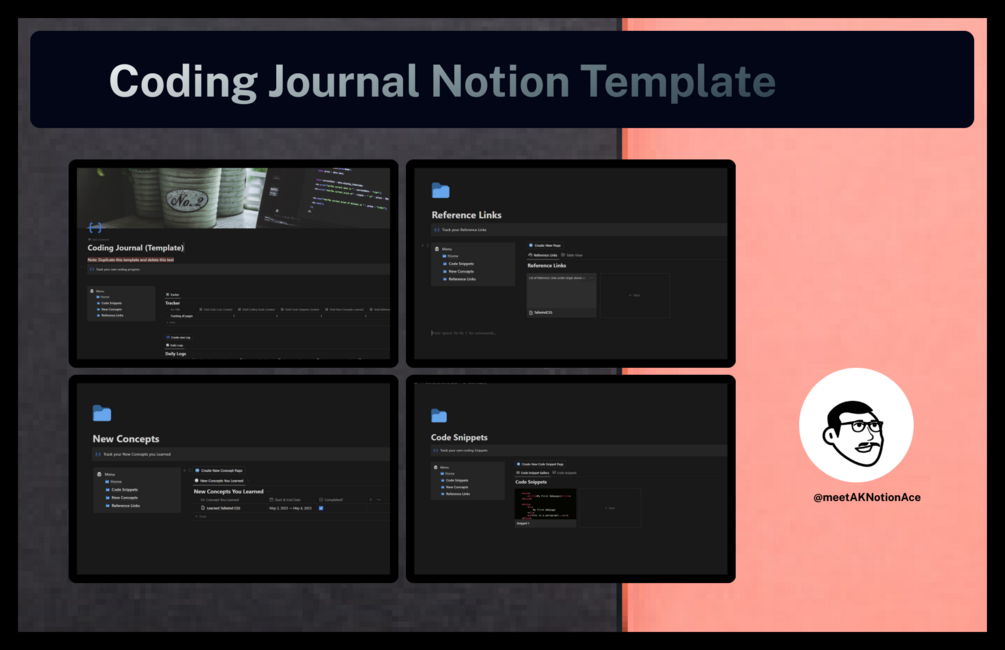Click the @meetAKNotionAce handle text
The height and width of the screenshot is (650, 1005).
pyautogui.click(x=867, y=497)
